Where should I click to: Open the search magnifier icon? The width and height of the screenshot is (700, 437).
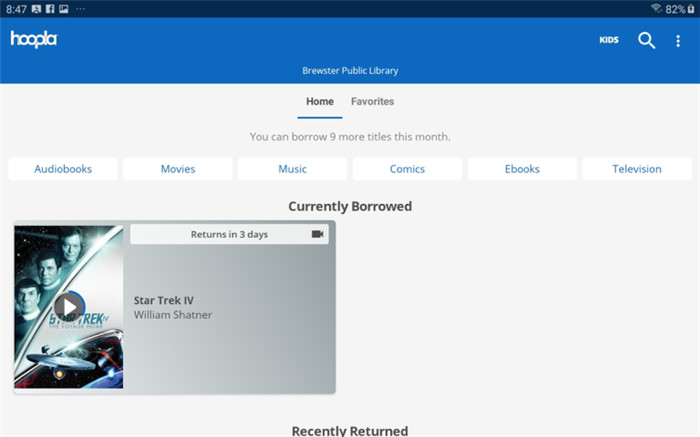(646, 40)
